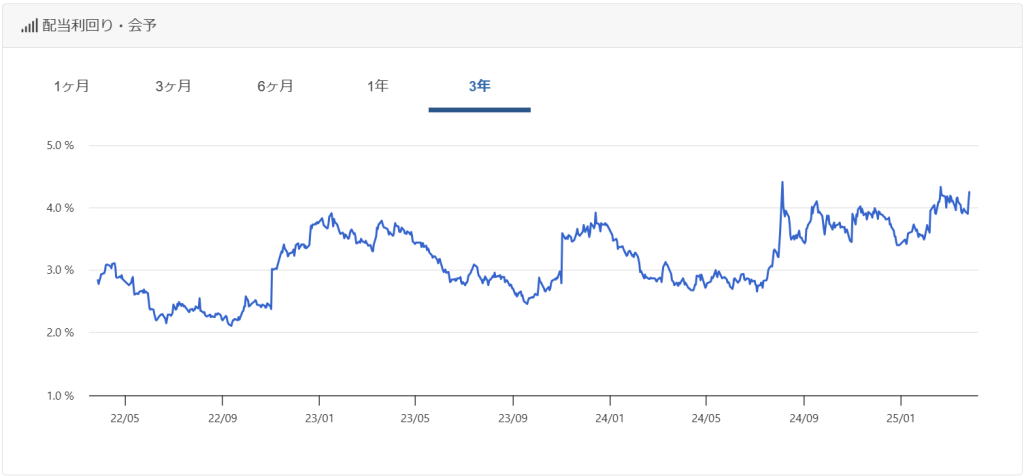1024x476 pixels.
Task: Click the 4.0 % y-axis label
Action: point(60,208)
